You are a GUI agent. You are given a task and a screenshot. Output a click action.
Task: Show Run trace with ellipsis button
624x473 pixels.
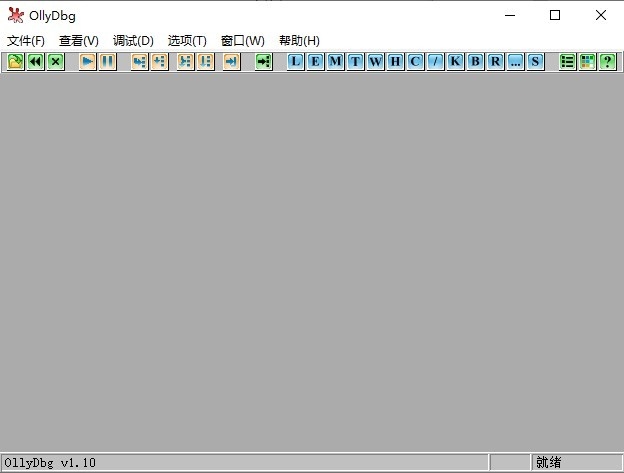click(515, 62)
